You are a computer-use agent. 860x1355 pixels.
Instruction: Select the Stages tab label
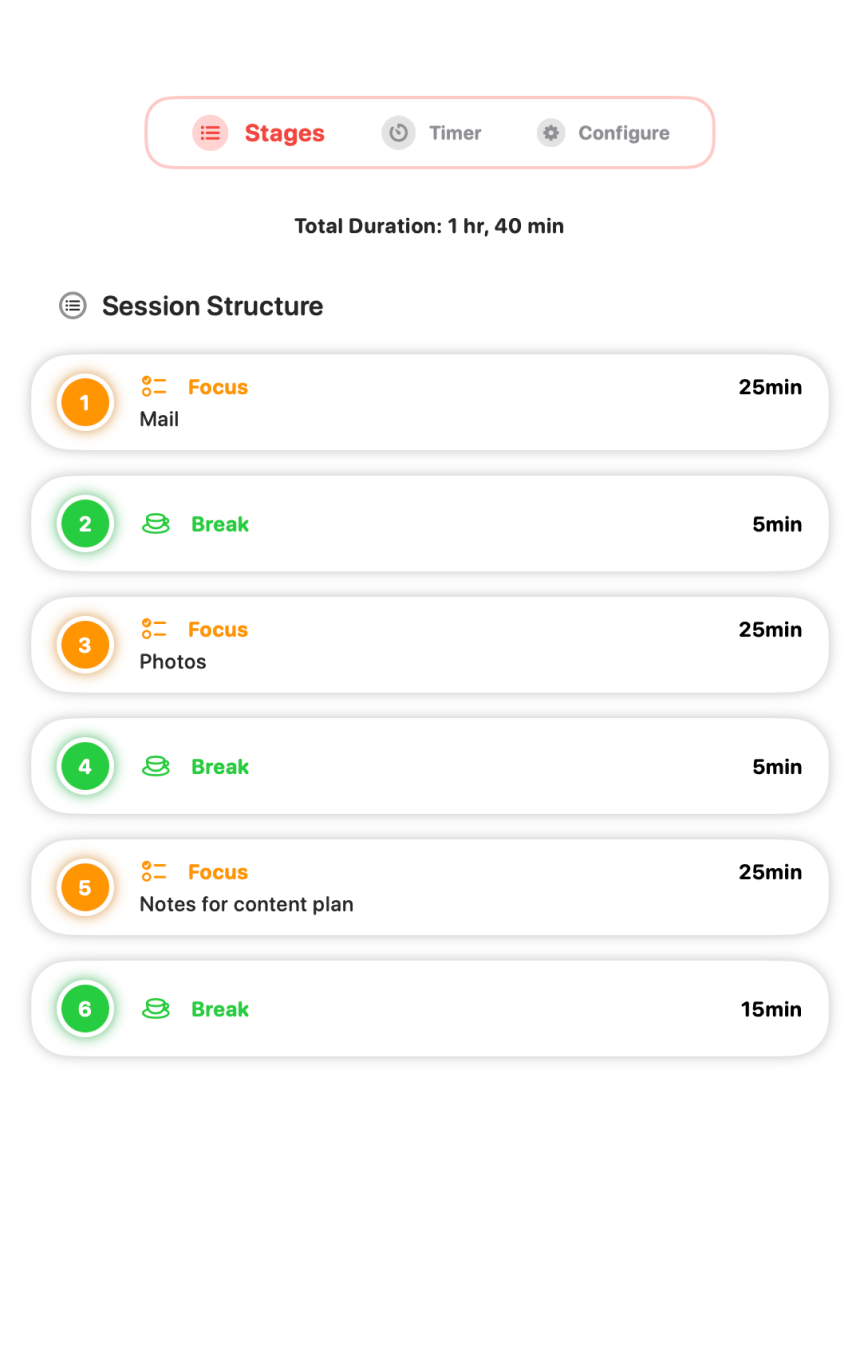(284, 133)
